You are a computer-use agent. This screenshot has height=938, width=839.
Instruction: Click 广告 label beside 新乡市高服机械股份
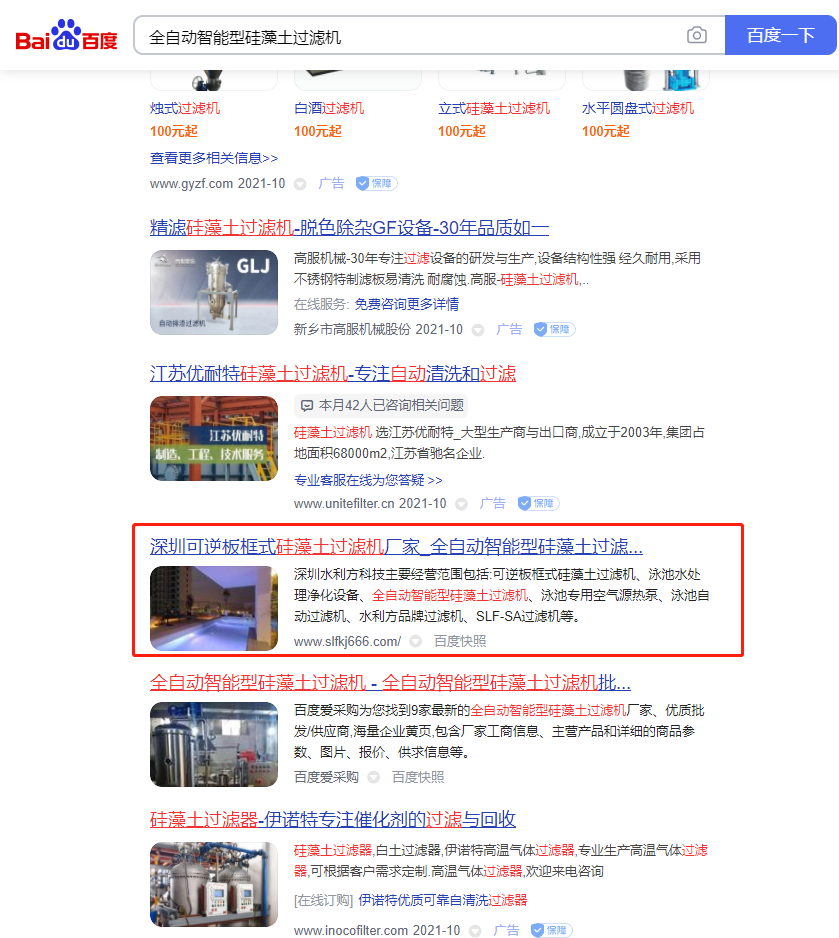509,330
